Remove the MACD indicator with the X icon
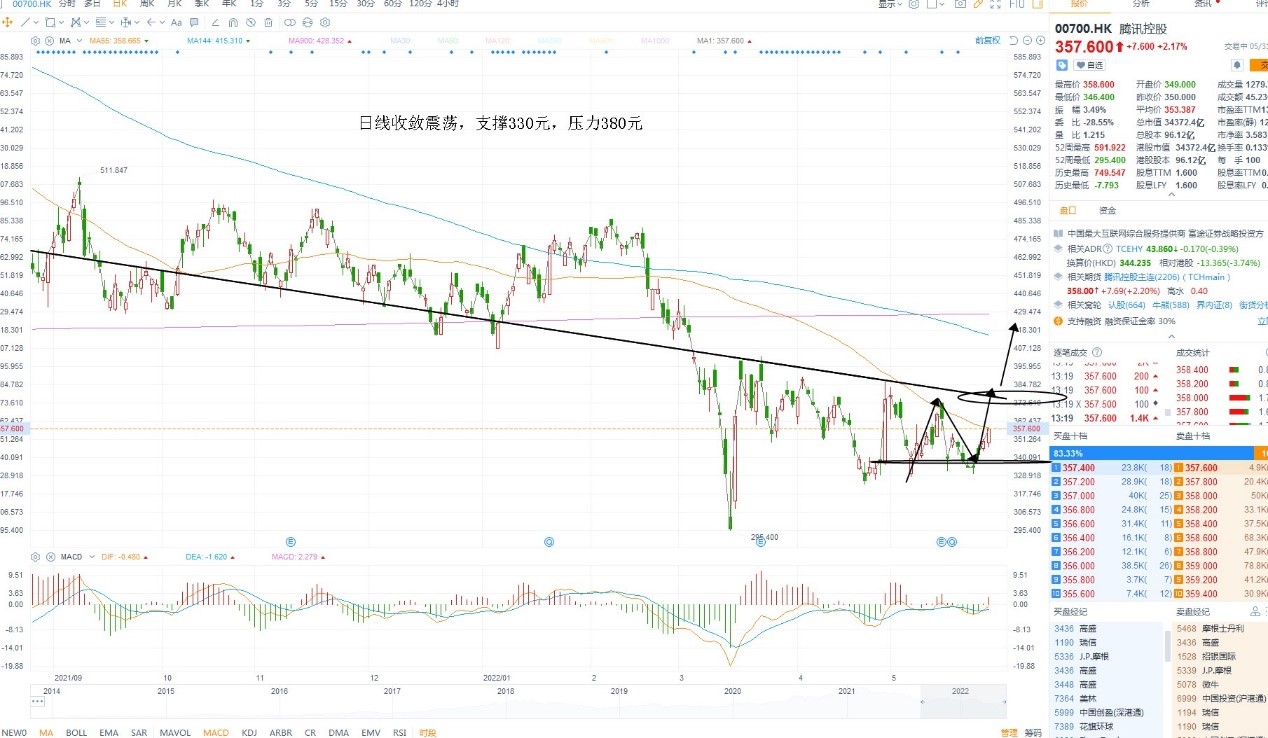 click(x=50, y=557)
